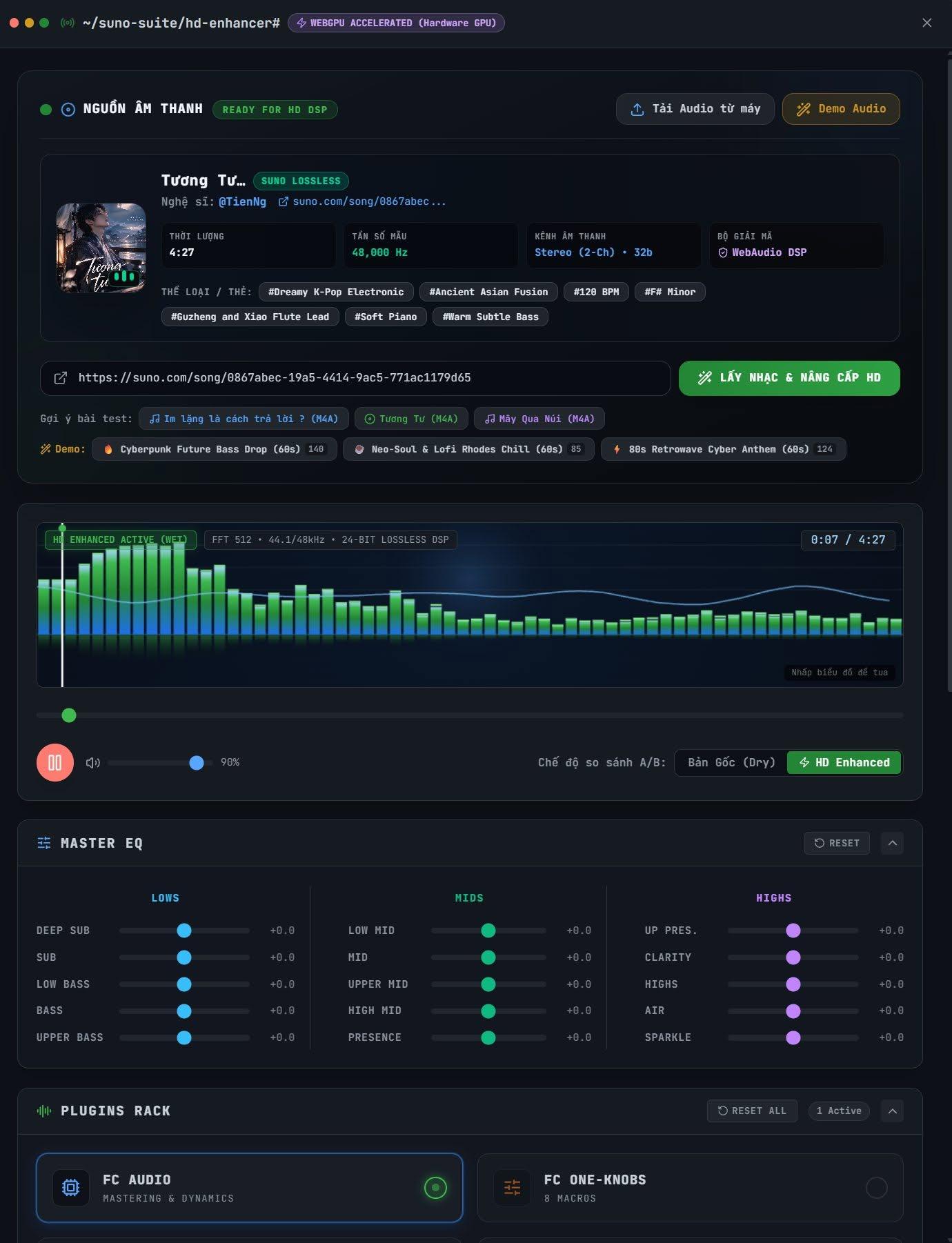952x1243 pixels.
Task: Load Cyberpunk Future Bass Drop demo
Action: (x=215, y=449)
